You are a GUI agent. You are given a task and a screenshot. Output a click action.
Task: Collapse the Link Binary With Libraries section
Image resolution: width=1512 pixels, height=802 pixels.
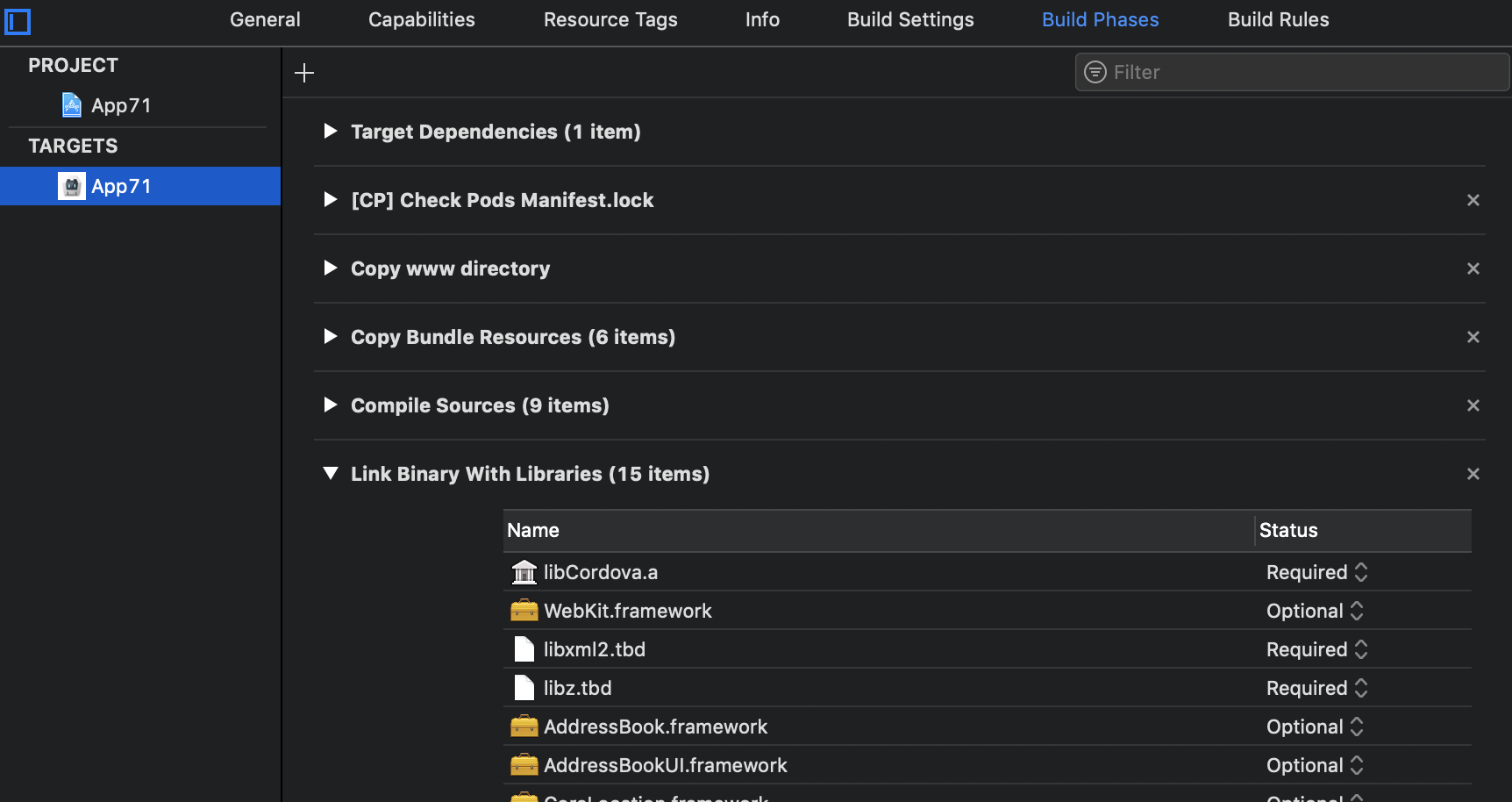tap(330, 473)
